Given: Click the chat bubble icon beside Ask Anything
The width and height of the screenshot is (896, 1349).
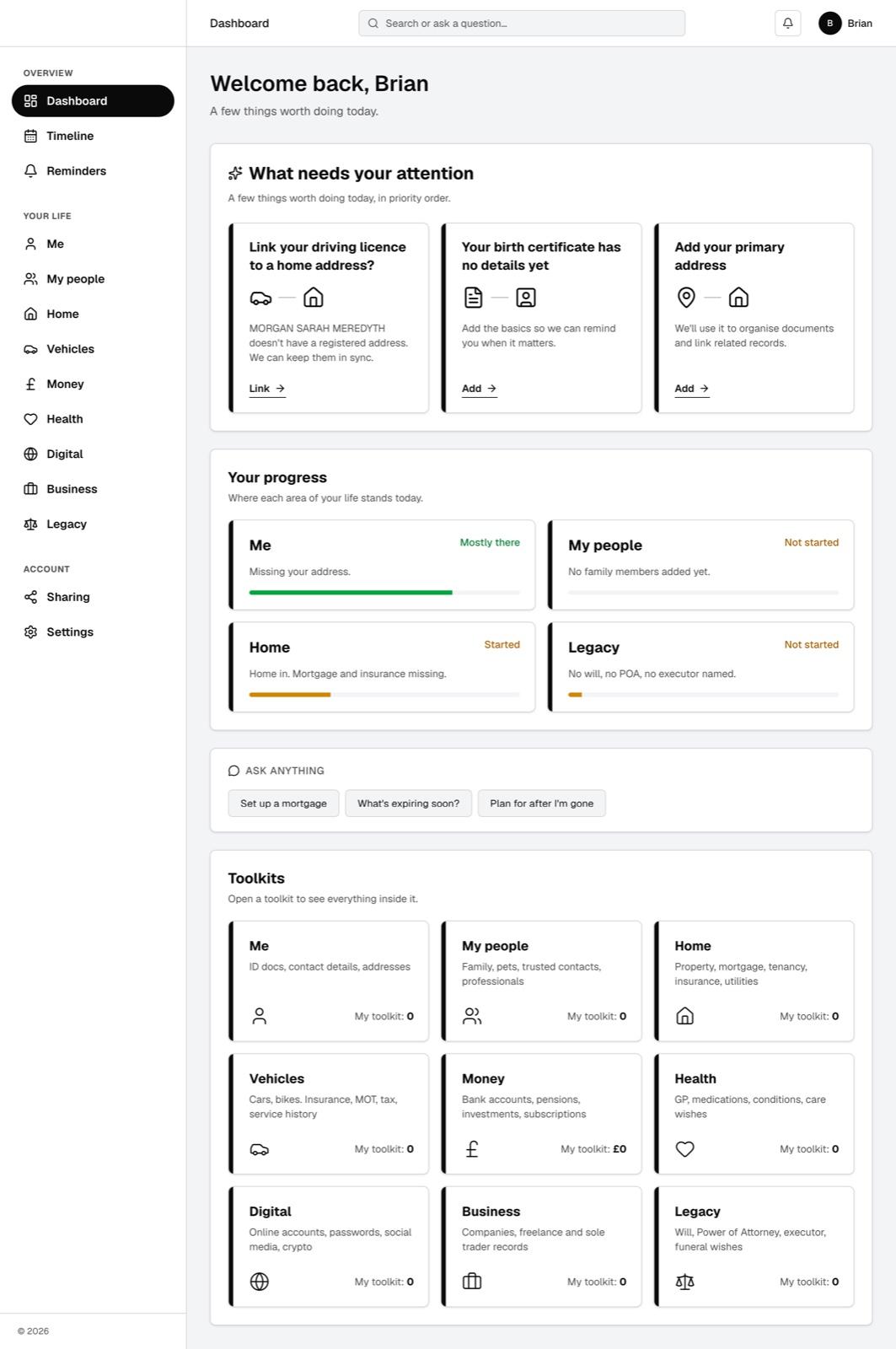Looking at the screenshot, I should (233, 771).
